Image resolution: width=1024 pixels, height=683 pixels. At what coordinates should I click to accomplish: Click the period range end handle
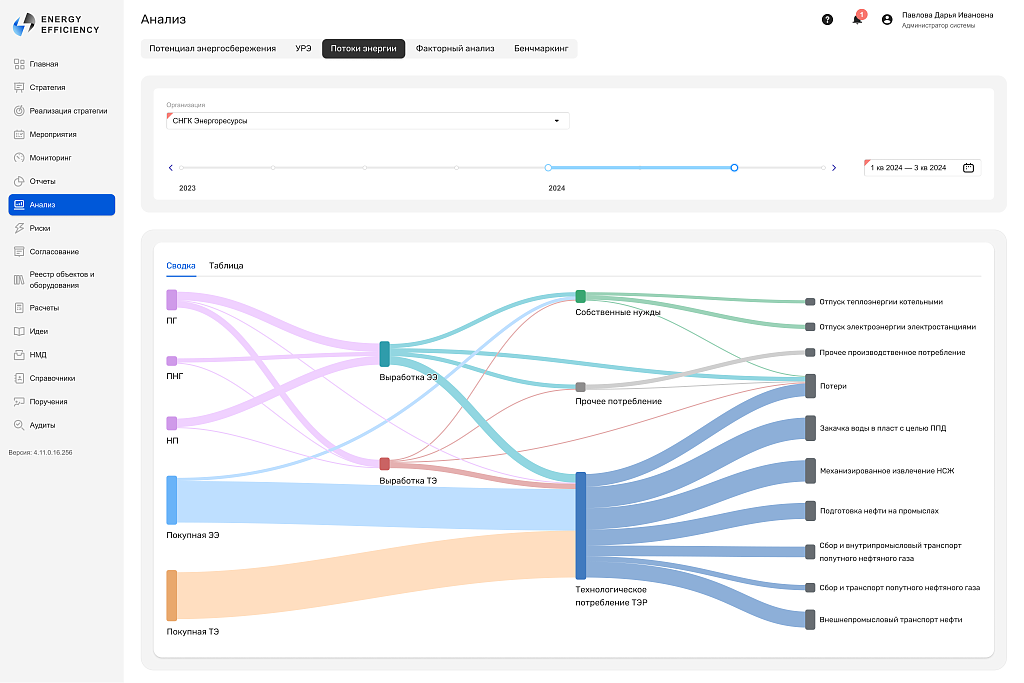point(734,168)
